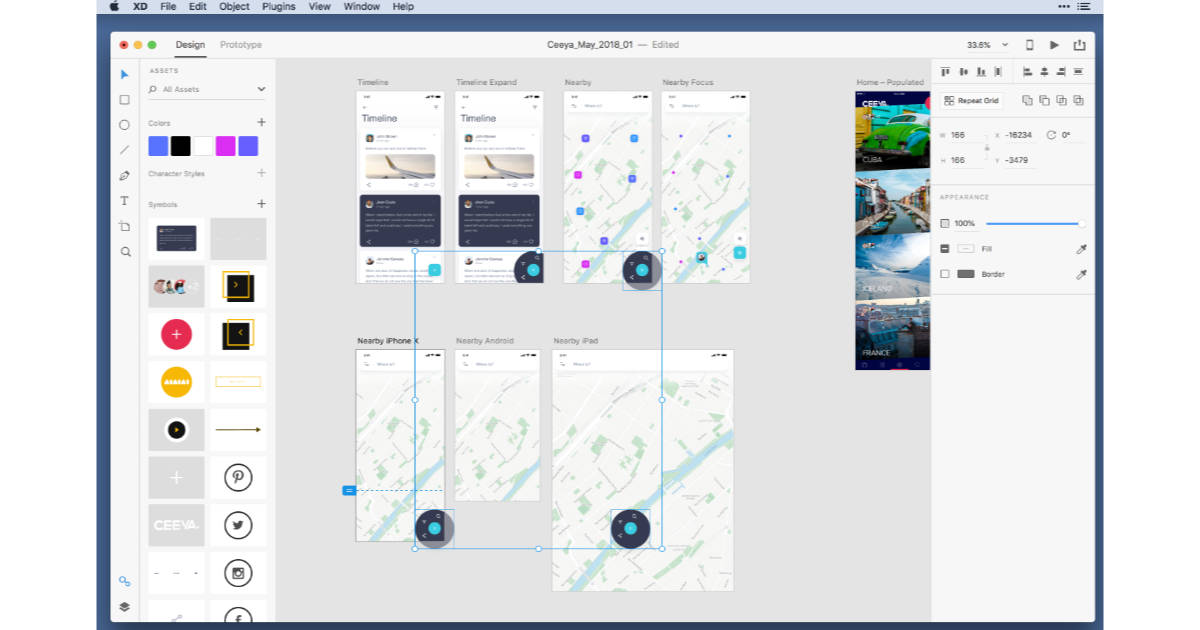Select the Ellipse tool

click(x=125, y=125)
